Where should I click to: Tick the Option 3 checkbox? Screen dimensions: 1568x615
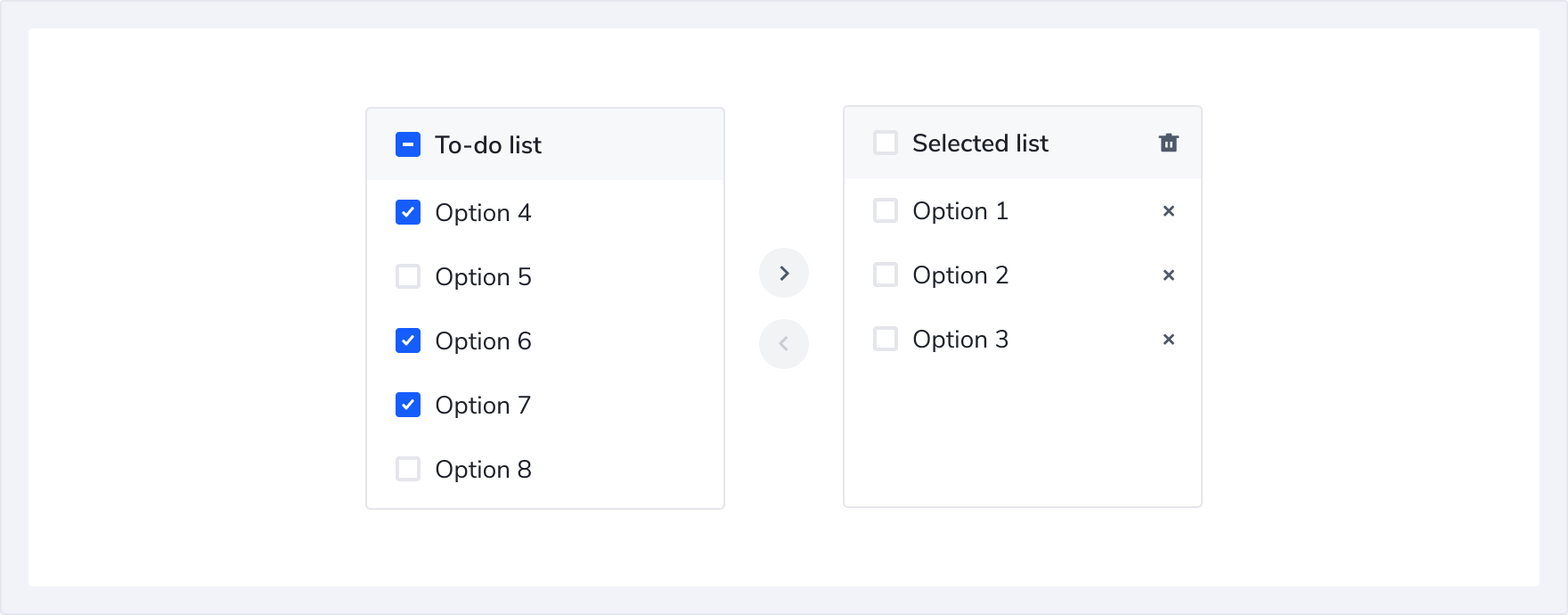coord(886,339)
